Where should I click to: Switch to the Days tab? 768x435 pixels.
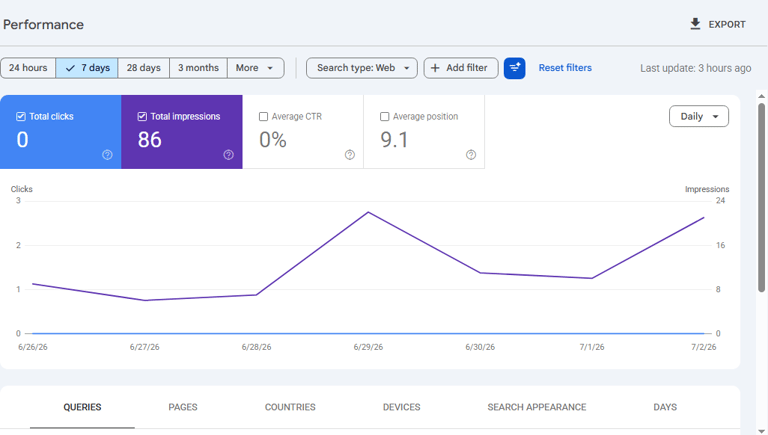[665, 407]
